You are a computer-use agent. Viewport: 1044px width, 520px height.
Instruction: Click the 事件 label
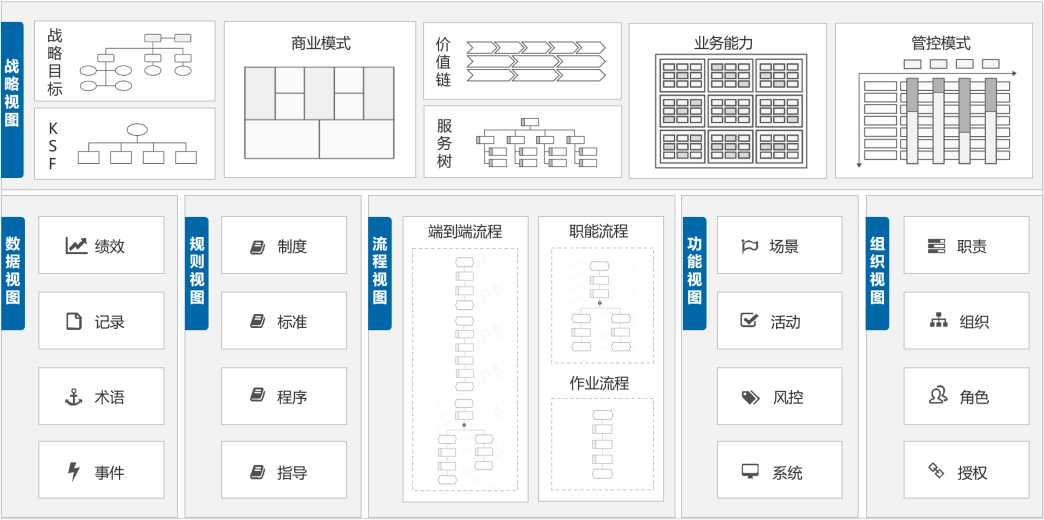(x=109, y=473)
